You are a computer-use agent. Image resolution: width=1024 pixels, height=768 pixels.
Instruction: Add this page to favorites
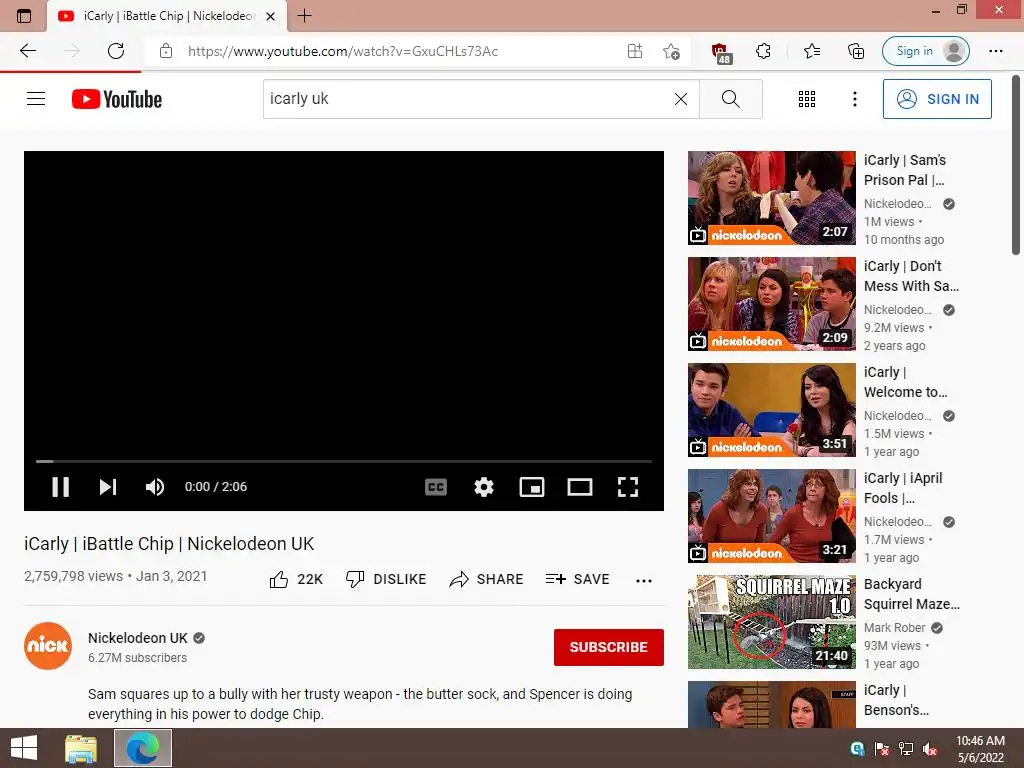point(671,51)
